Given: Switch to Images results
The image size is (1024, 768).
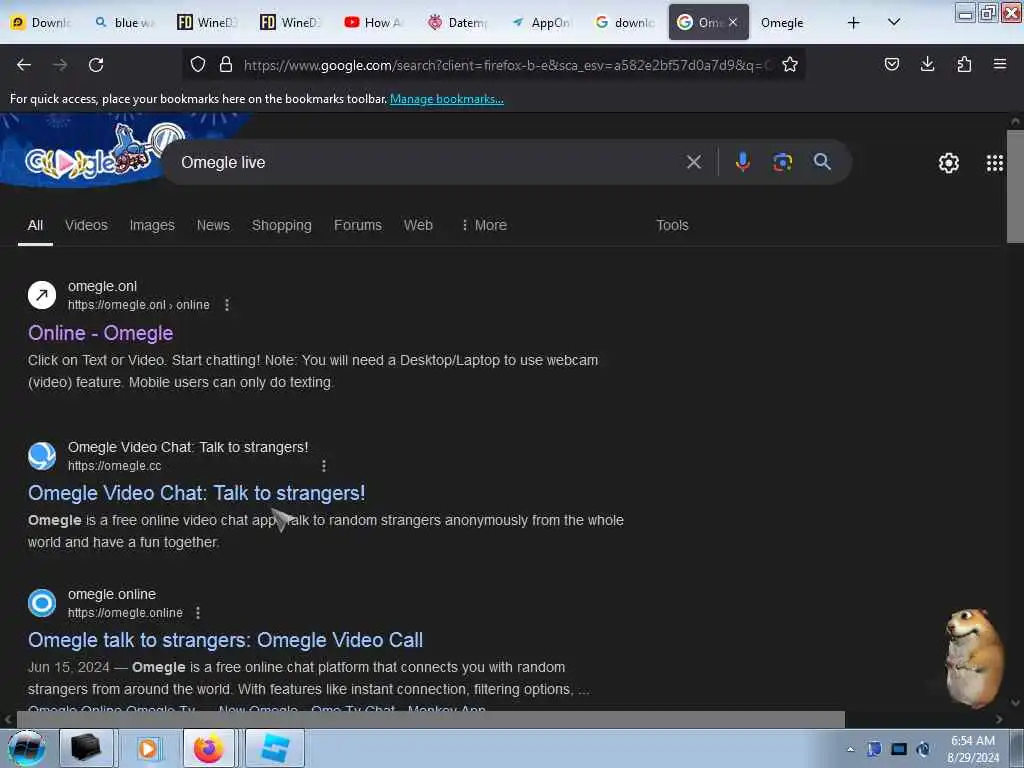Looking at the screenshot, I should coord(152,225).
